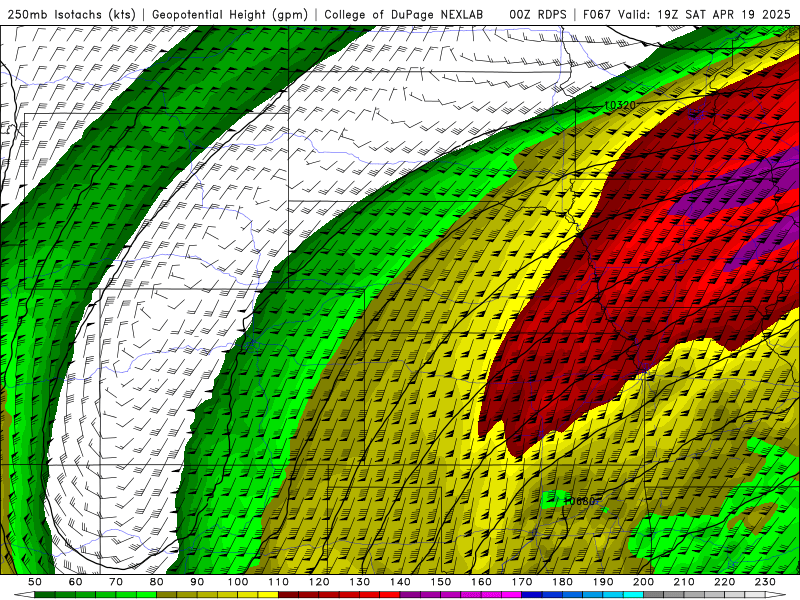Click the legend value 210
This screenshot has height=600, width=800.
pos(684,582)
